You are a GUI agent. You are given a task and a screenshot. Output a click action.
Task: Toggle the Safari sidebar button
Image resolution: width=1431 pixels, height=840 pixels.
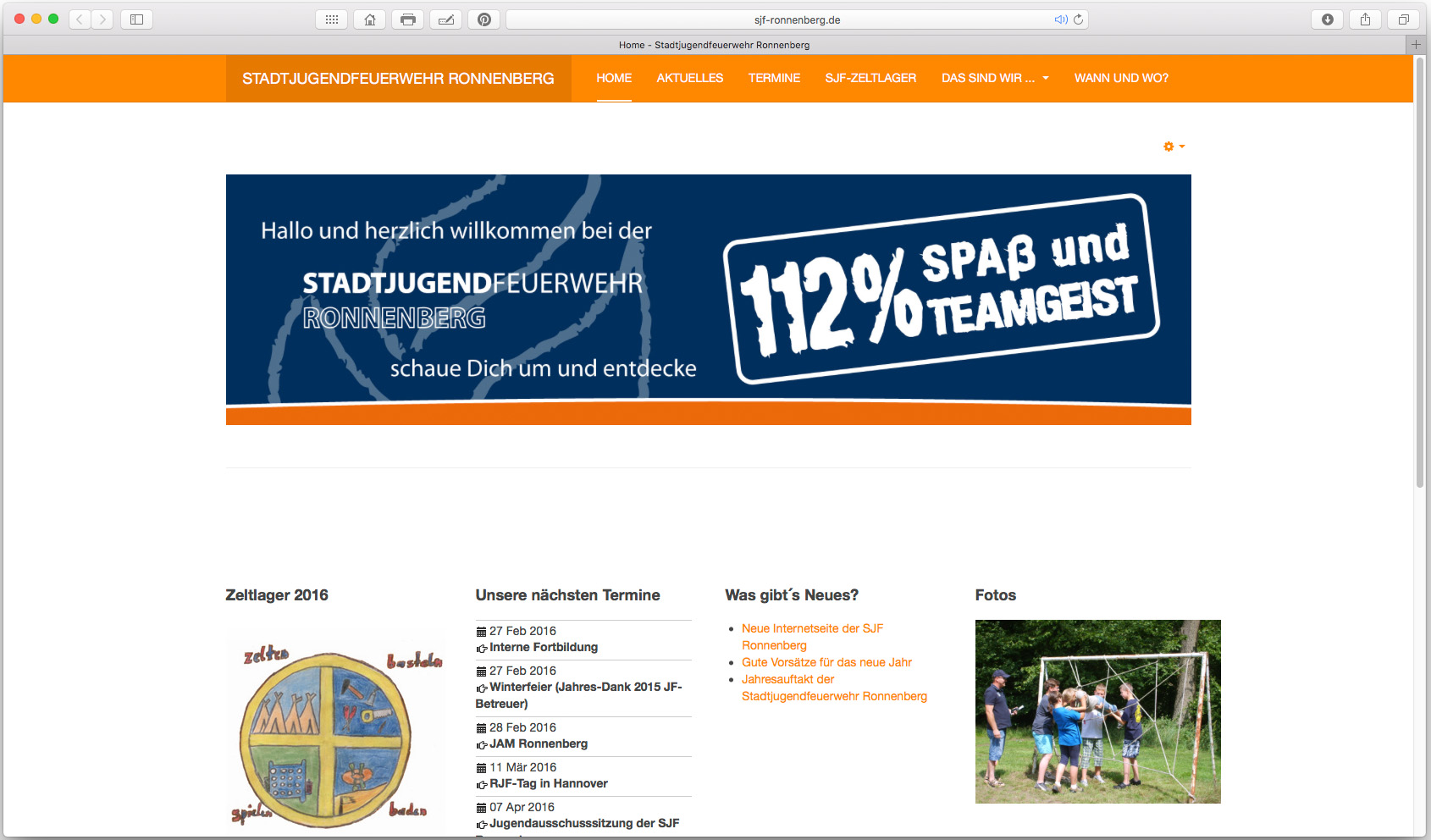(136, 19)
